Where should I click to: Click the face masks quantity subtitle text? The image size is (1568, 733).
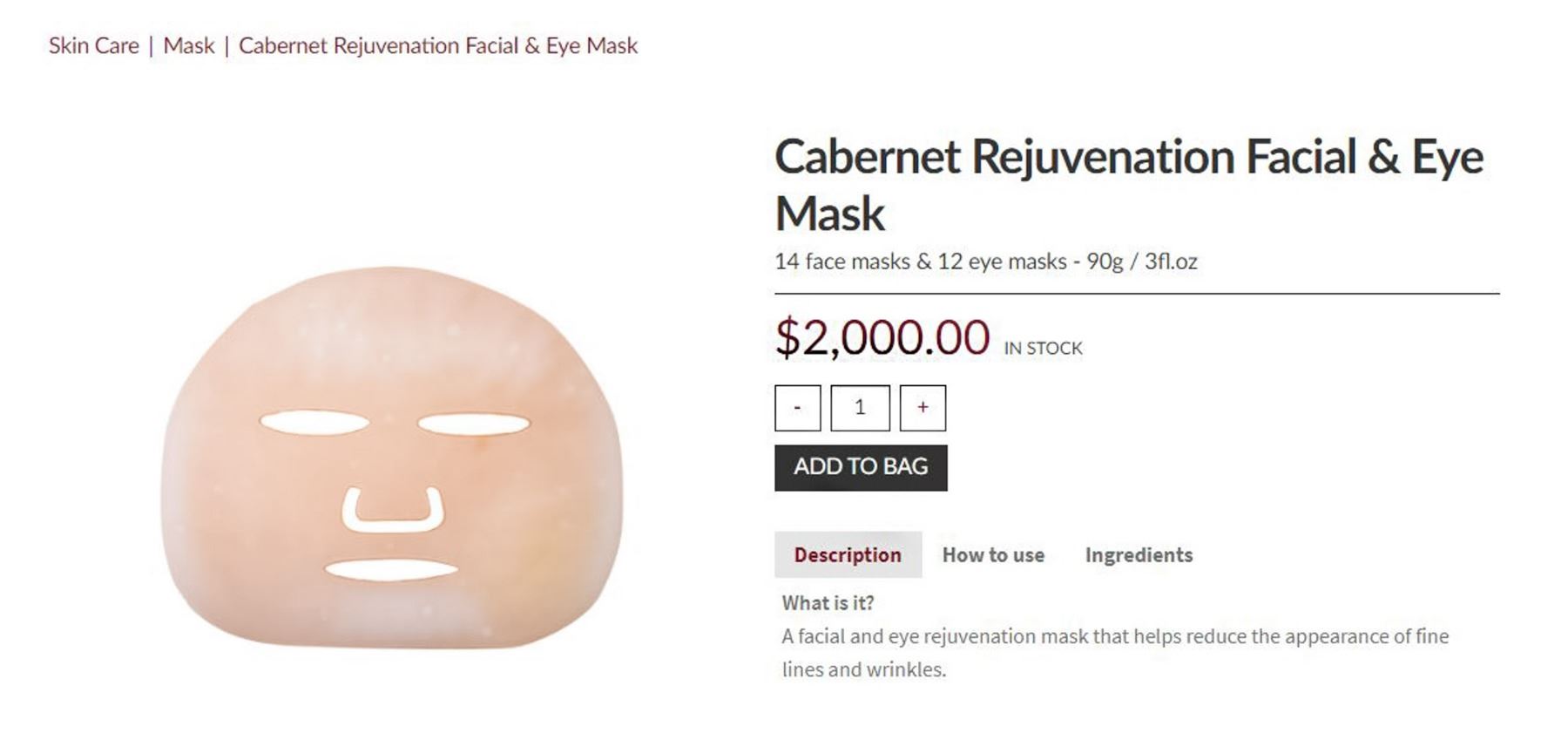[985, 261]
